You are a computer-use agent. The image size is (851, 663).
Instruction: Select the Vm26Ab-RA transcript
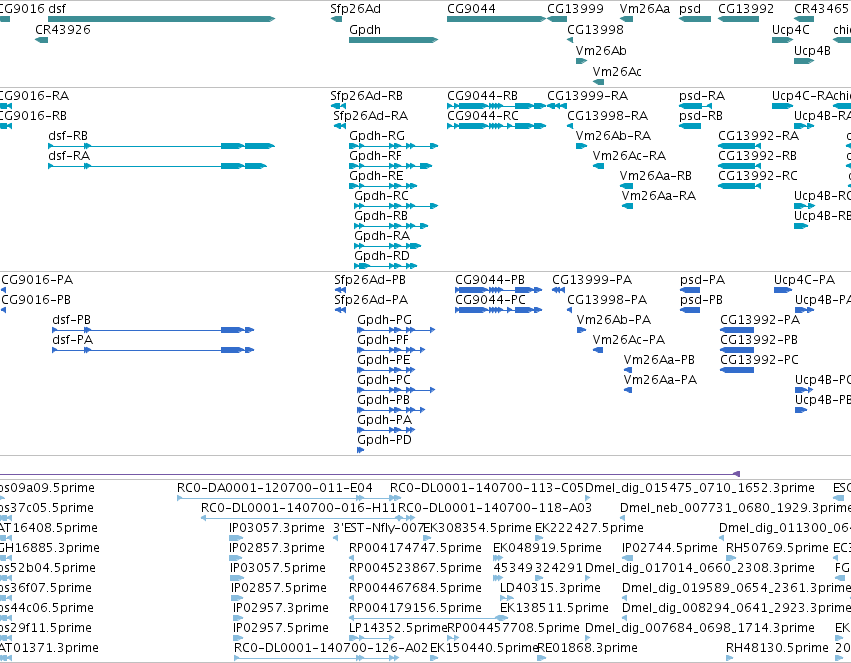pyautogui.click(x=581, y=146)
